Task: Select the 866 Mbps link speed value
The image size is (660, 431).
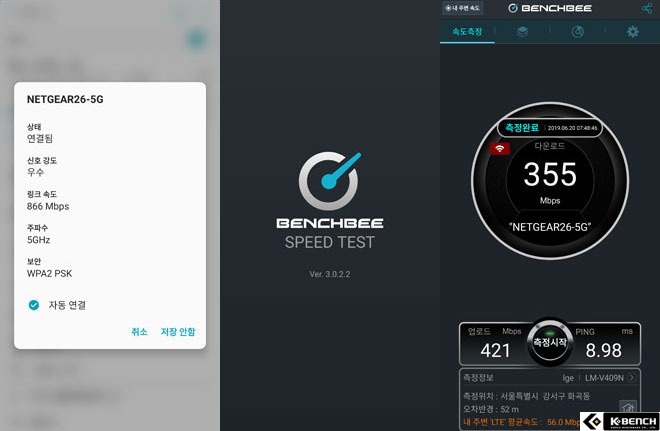Action: point(48,206)
